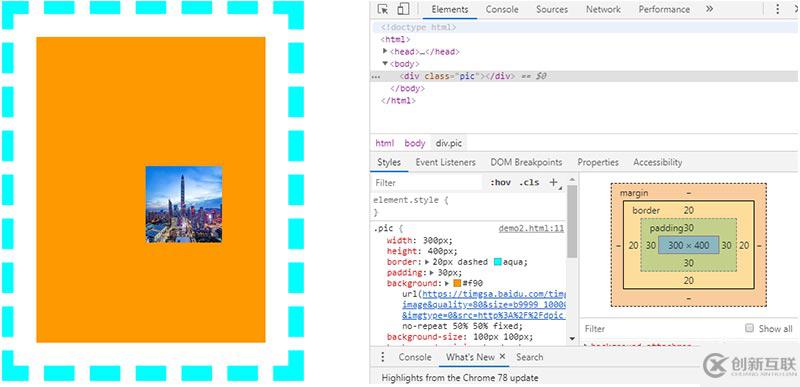Select the div class pic node
This screenshot has height=387, width=800.
pyautogui.click(x=458, y=76)
